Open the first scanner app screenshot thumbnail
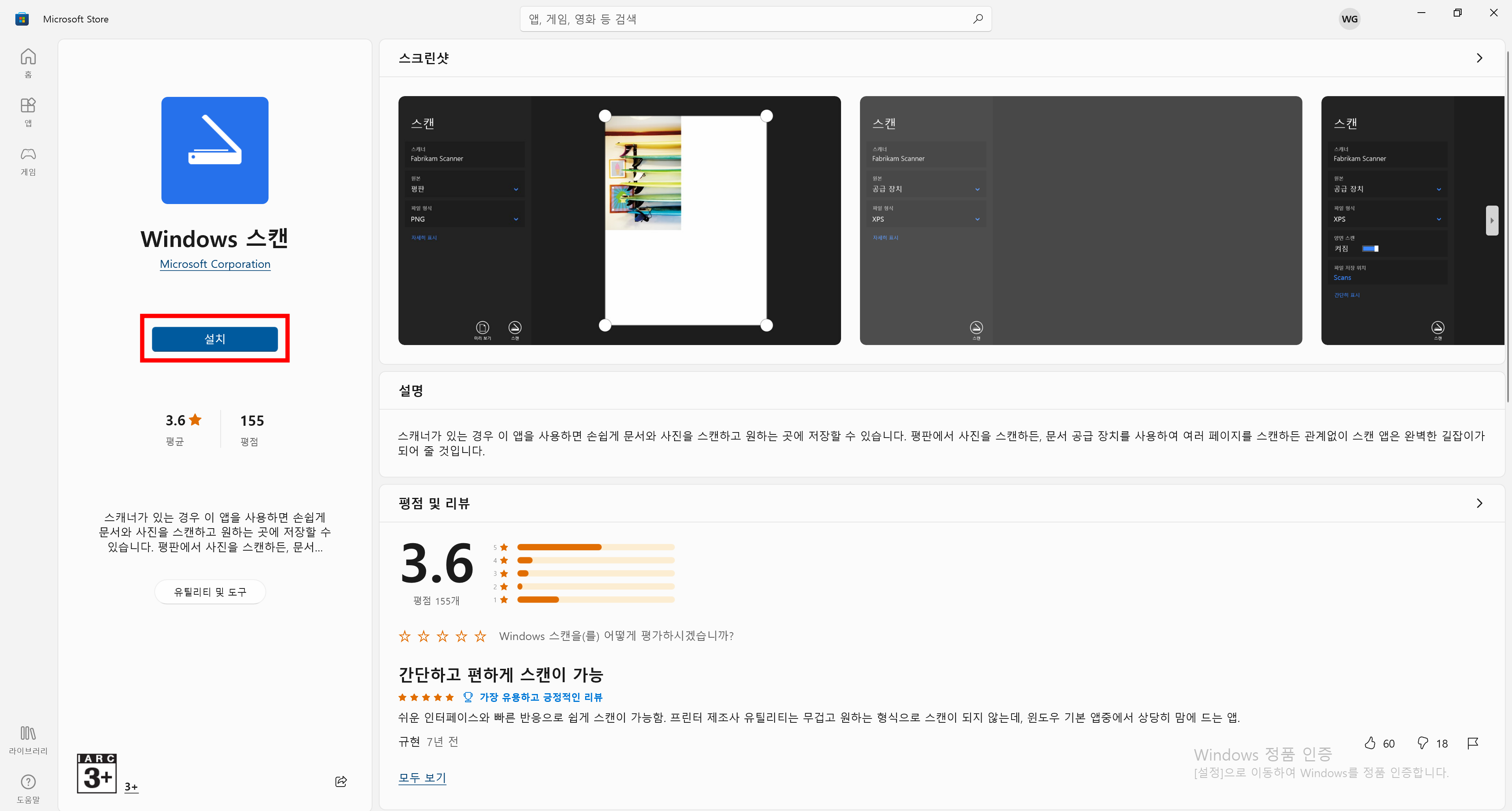Image resolution: width=1512 pixels, height=811 pixels. [x=619, y=220]
